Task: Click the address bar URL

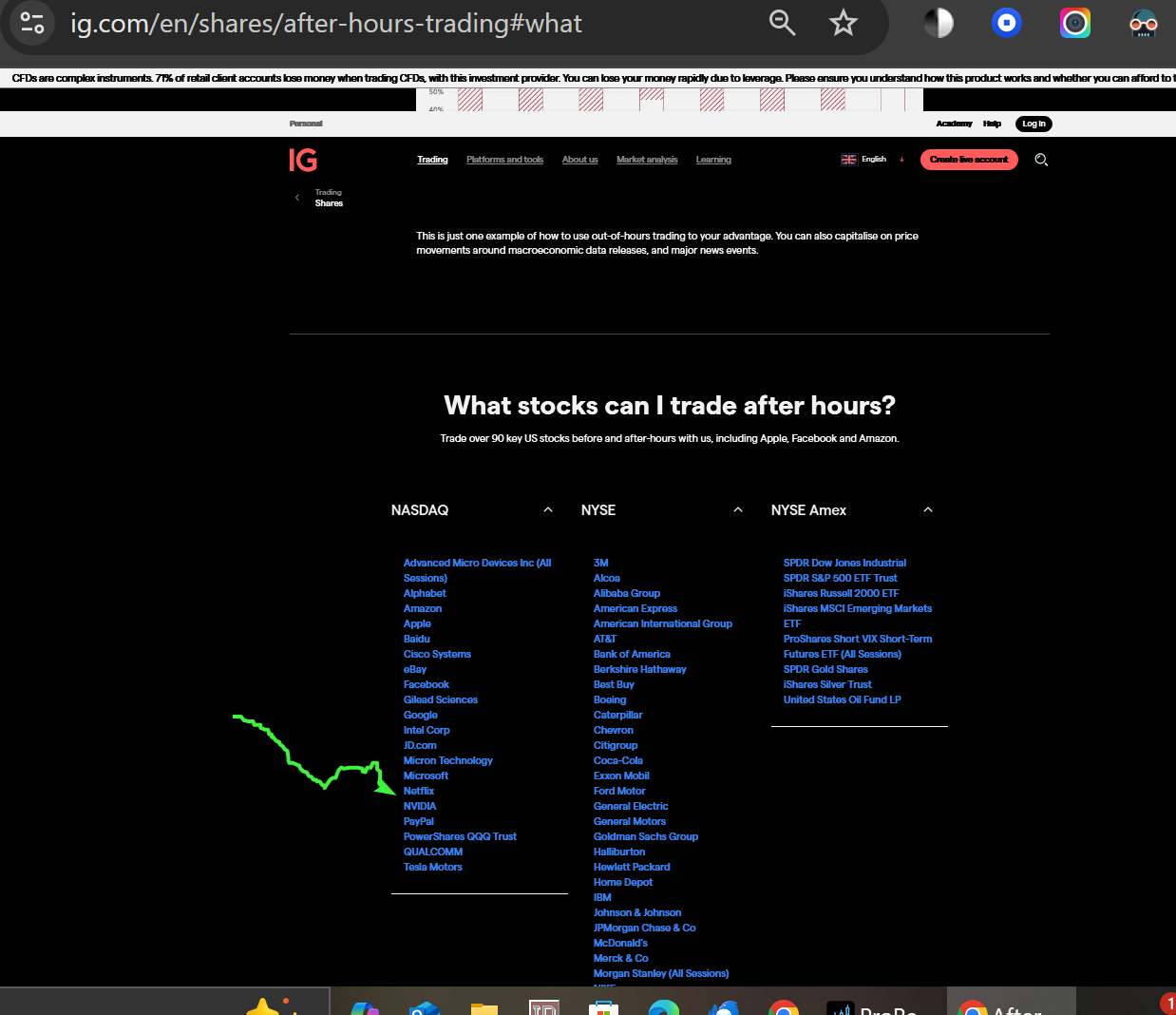Action: click(x=327, y=23)
